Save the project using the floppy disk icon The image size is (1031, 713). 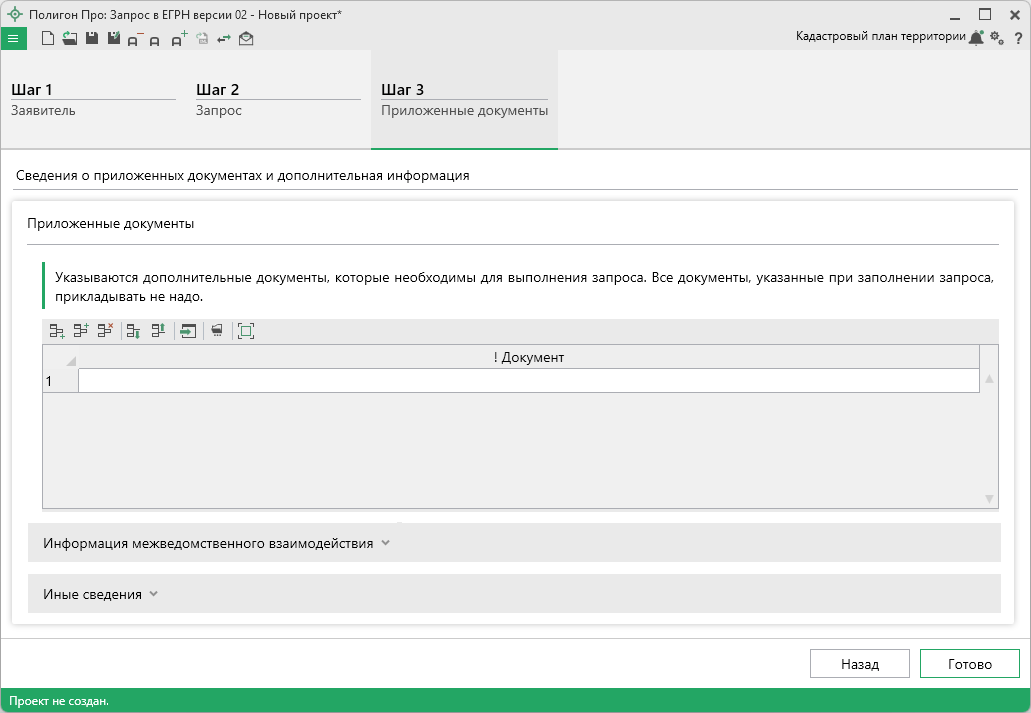(x=92, y=39)
